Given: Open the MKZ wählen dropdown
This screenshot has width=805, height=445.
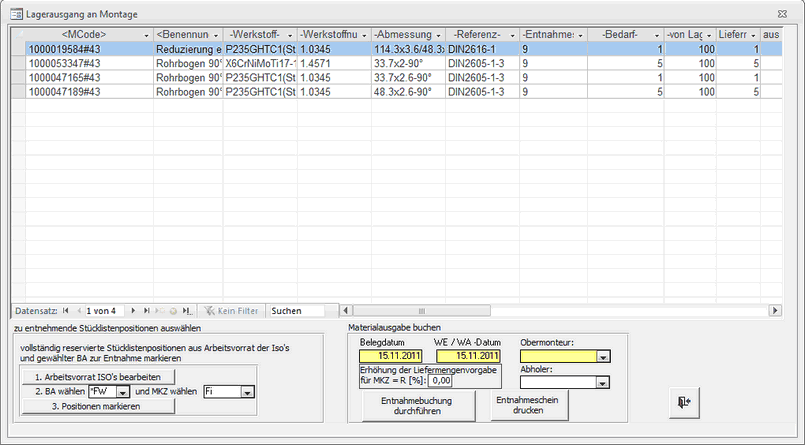Looking at the screenshot, I should (x=247, y=392).
